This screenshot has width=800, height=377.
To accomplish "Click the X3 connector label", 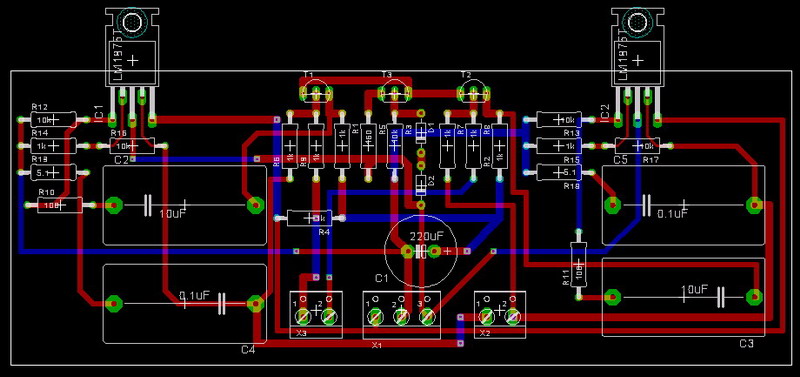I will pyautogui.click(x=301, y=334).
